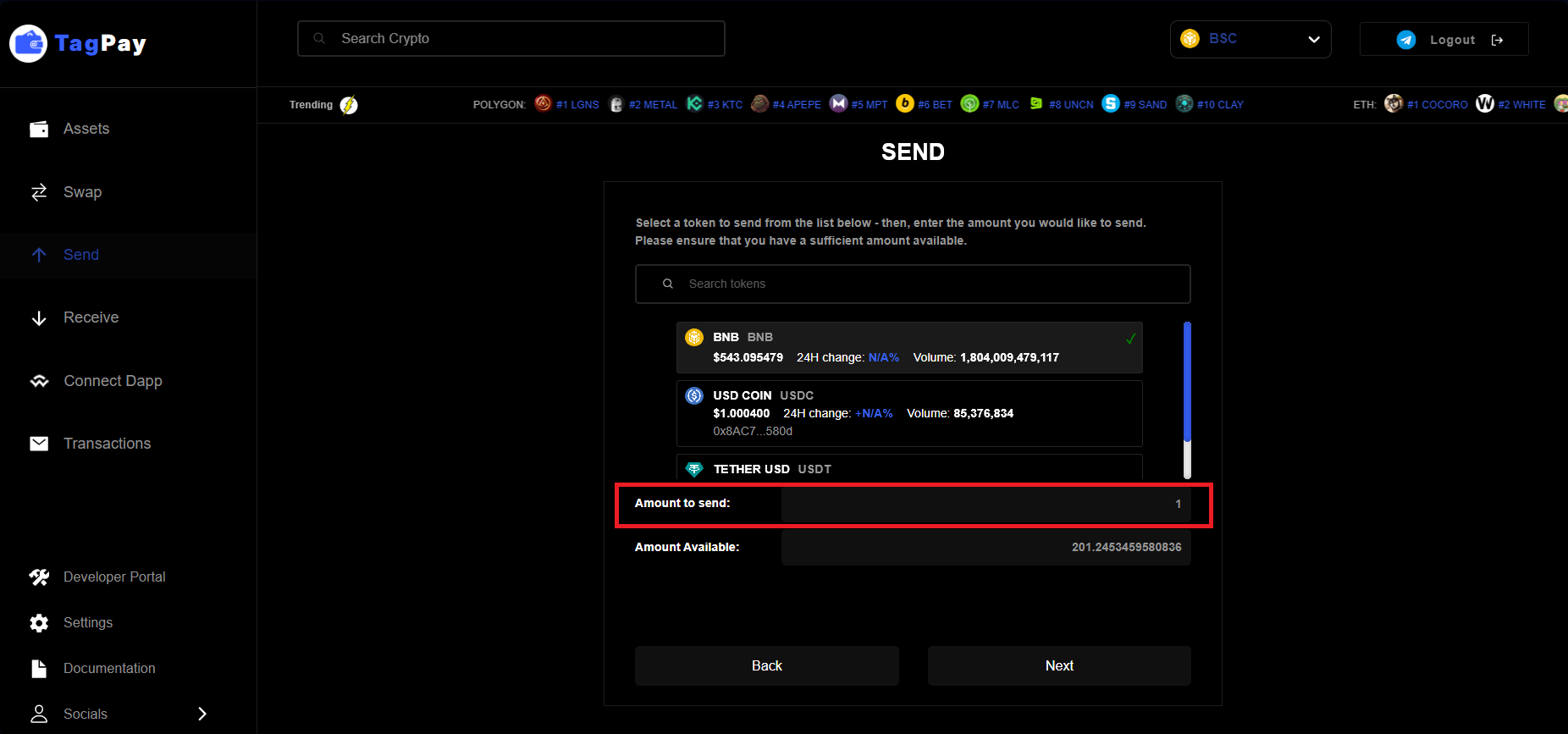Image resolution: width=1568 pixels, height=734 pixels.
Task: Choose the Tether USD USDT token
Action: 908,469
